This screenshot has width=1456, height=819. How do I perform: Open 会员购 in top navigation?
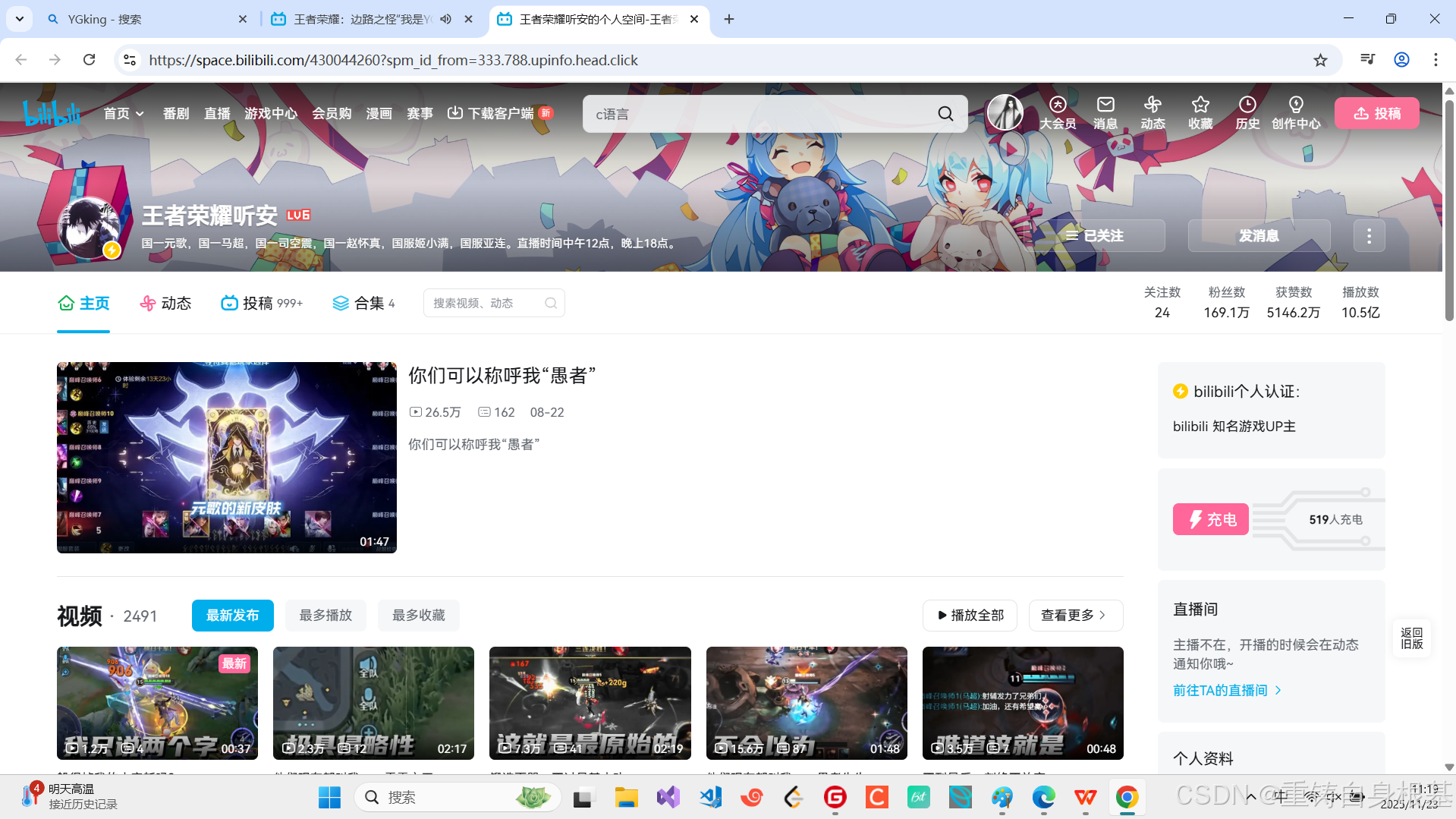pyautogui.click(x=332, y=113)
